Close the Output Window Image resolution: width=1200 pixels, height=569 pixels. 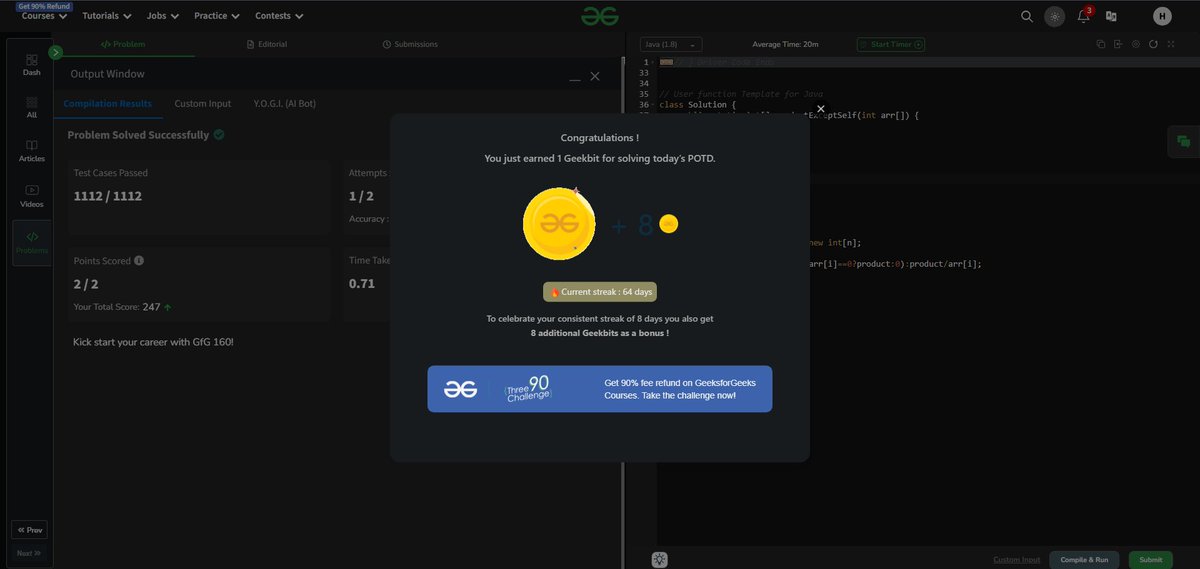(x=595, y=76)
